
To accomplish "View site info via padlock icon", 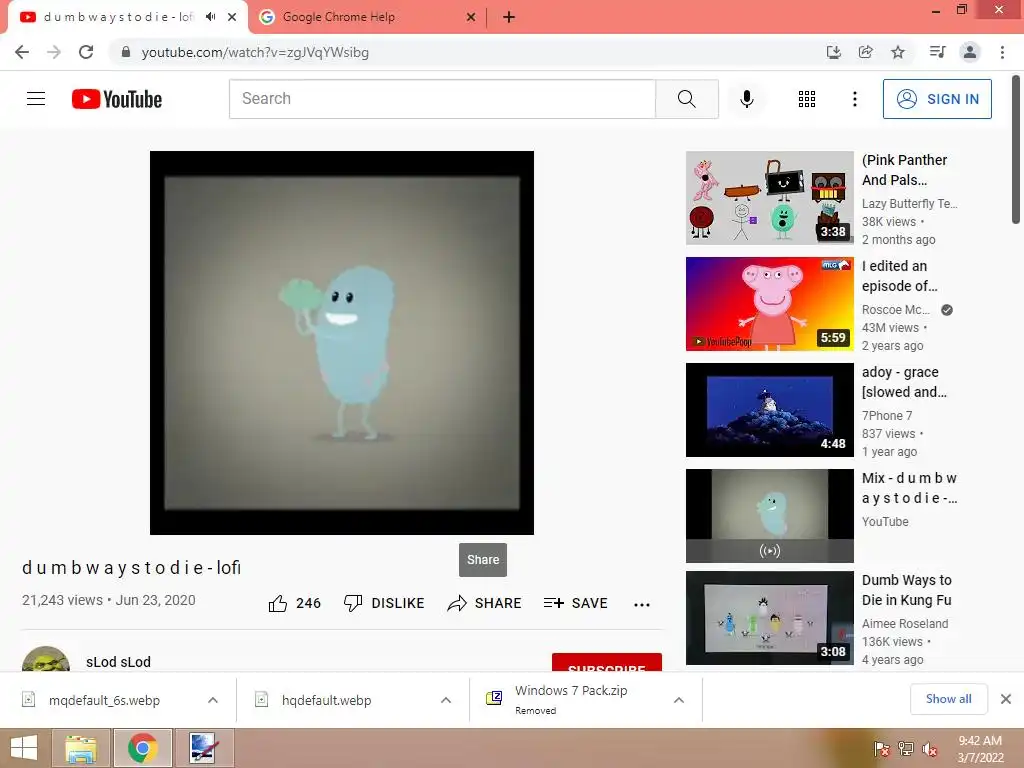I will [126, 52].
